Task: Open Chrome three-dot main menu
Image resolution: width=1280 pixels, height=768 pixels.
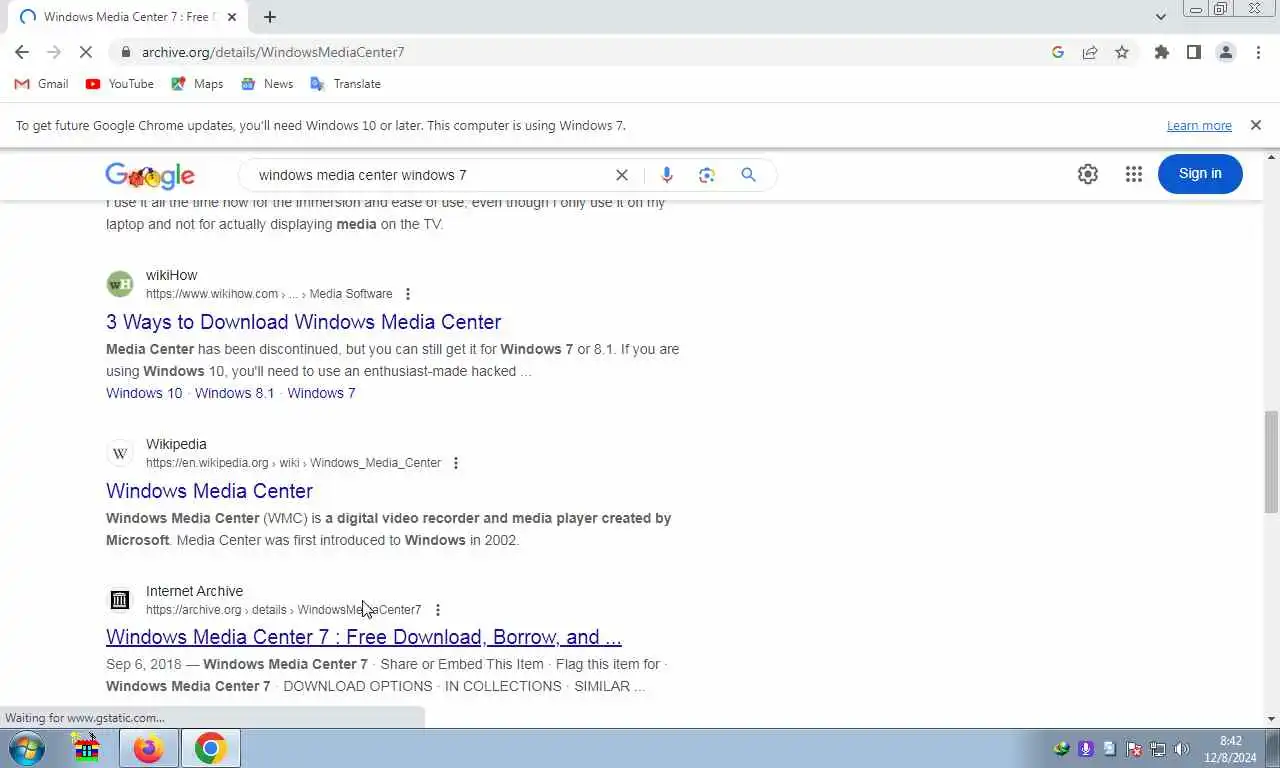Action: point(1258,52)
